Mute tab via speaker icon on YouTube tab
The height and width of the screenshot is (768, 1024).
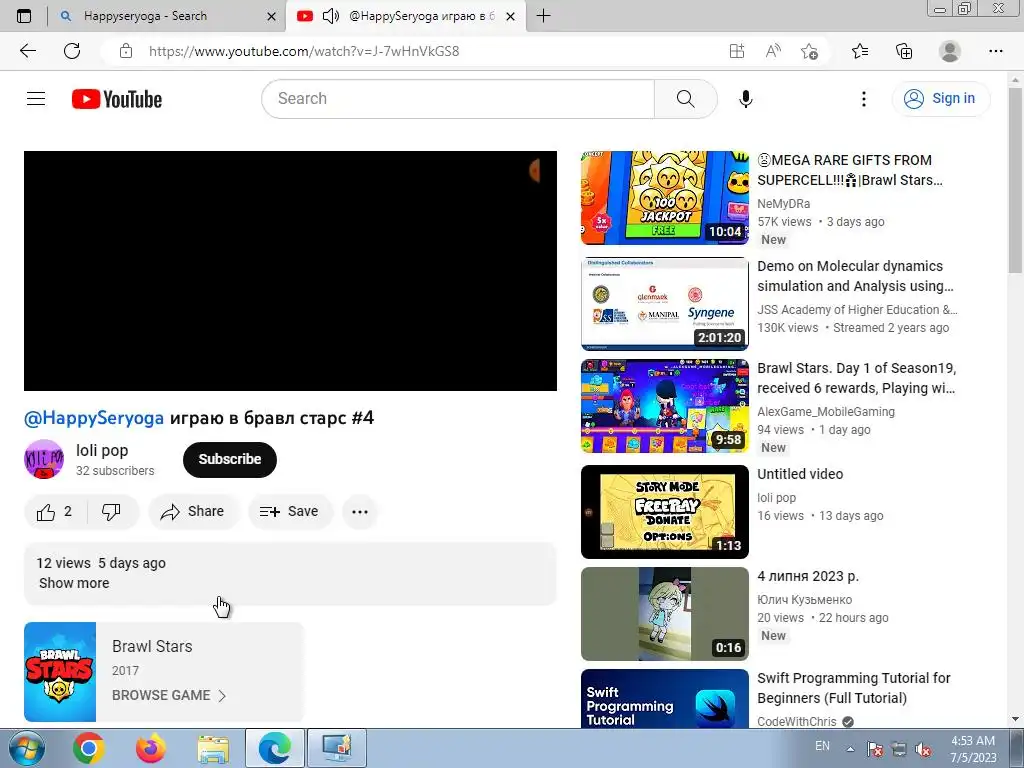tap(330, 16)
